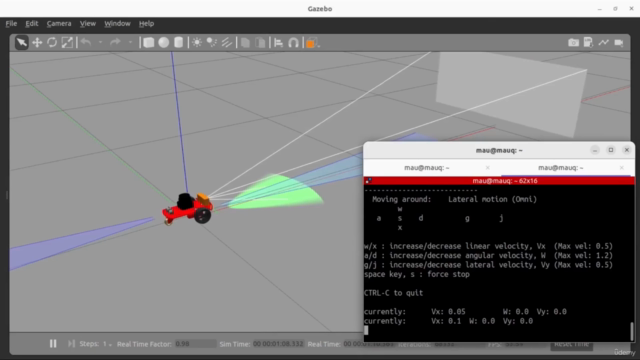
Task: Click 'space key, s : force stop' line
Action: 417,274
